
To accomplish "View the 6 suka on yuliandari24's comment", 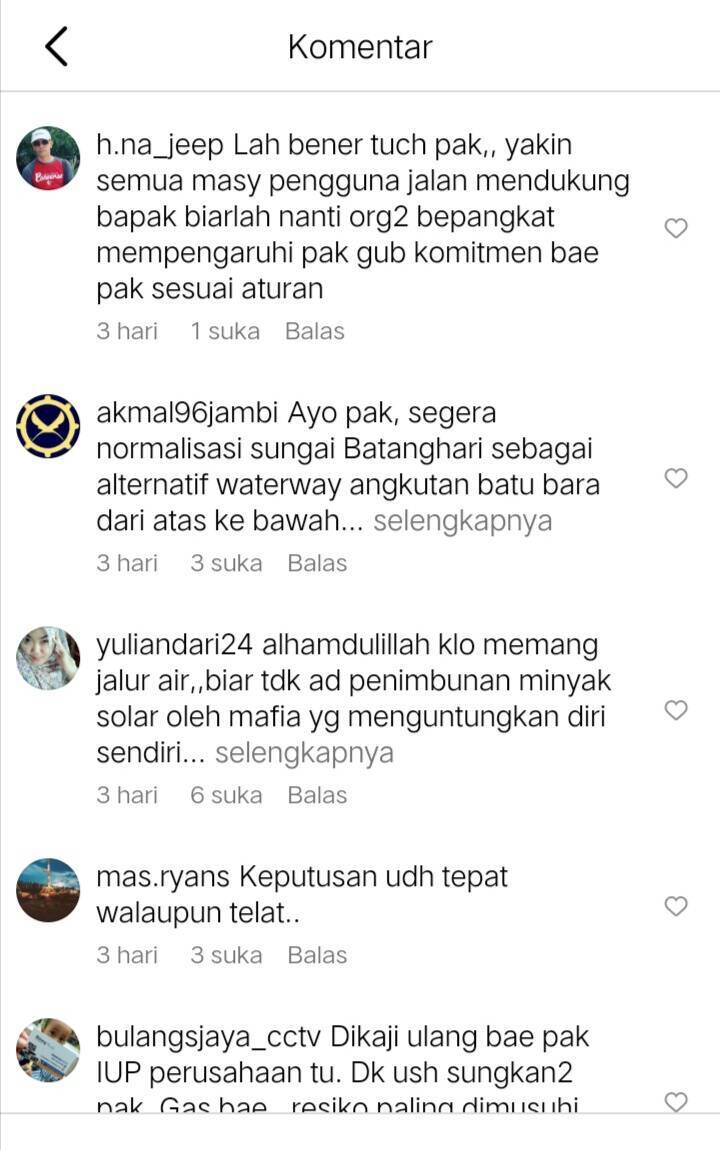I will (x=226, y=795).
